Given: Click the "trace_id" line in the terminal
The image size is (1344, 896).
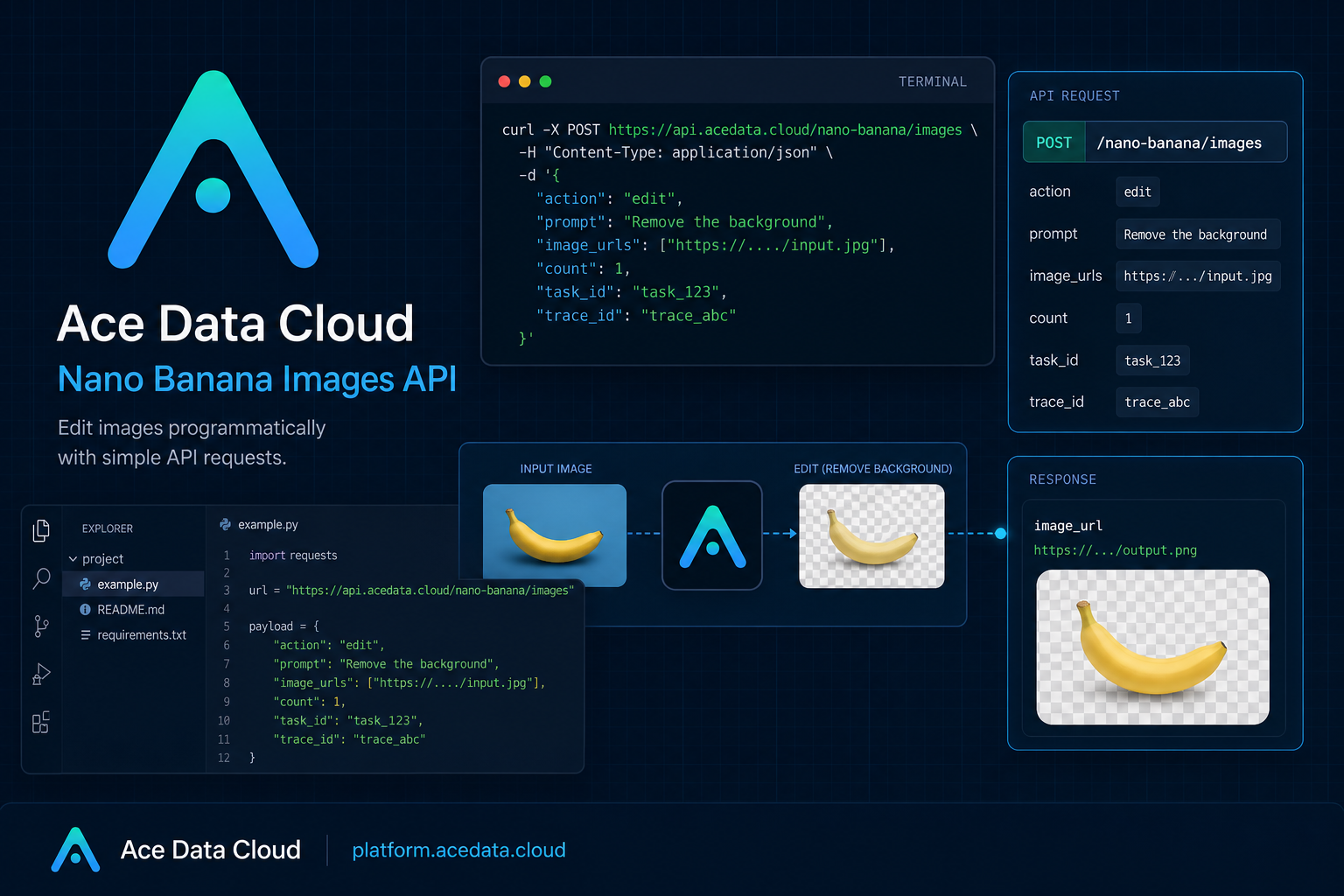Looking at the screenshot, I should (636, 316).
